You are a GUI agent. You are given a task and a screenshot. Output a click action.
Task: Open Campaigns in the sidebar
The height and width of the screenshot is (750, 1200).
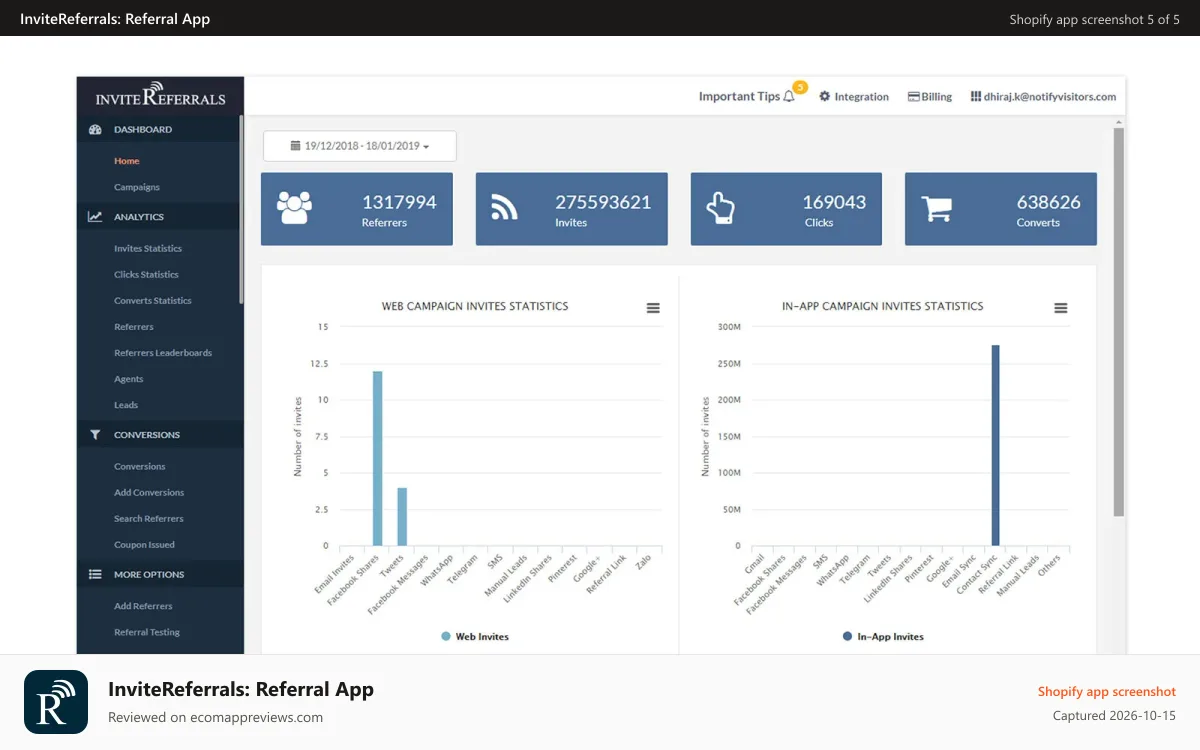(x=137, y=187)
